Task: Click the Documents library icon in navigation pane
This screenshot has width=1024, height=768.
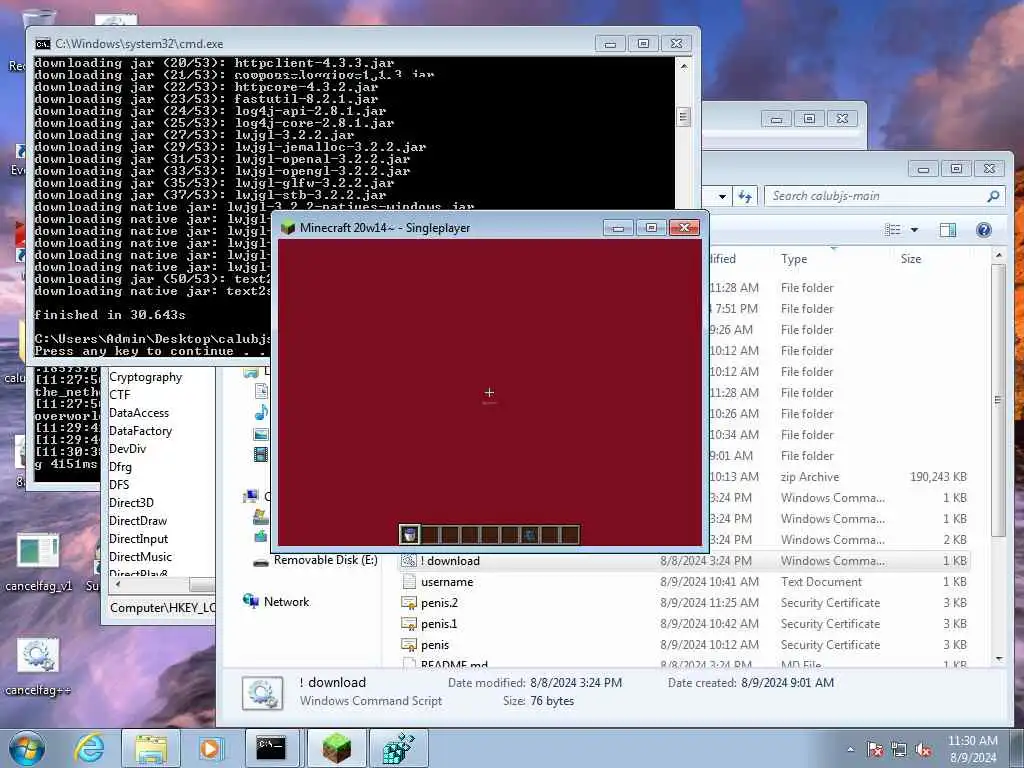Action: [x=261, y=391]
